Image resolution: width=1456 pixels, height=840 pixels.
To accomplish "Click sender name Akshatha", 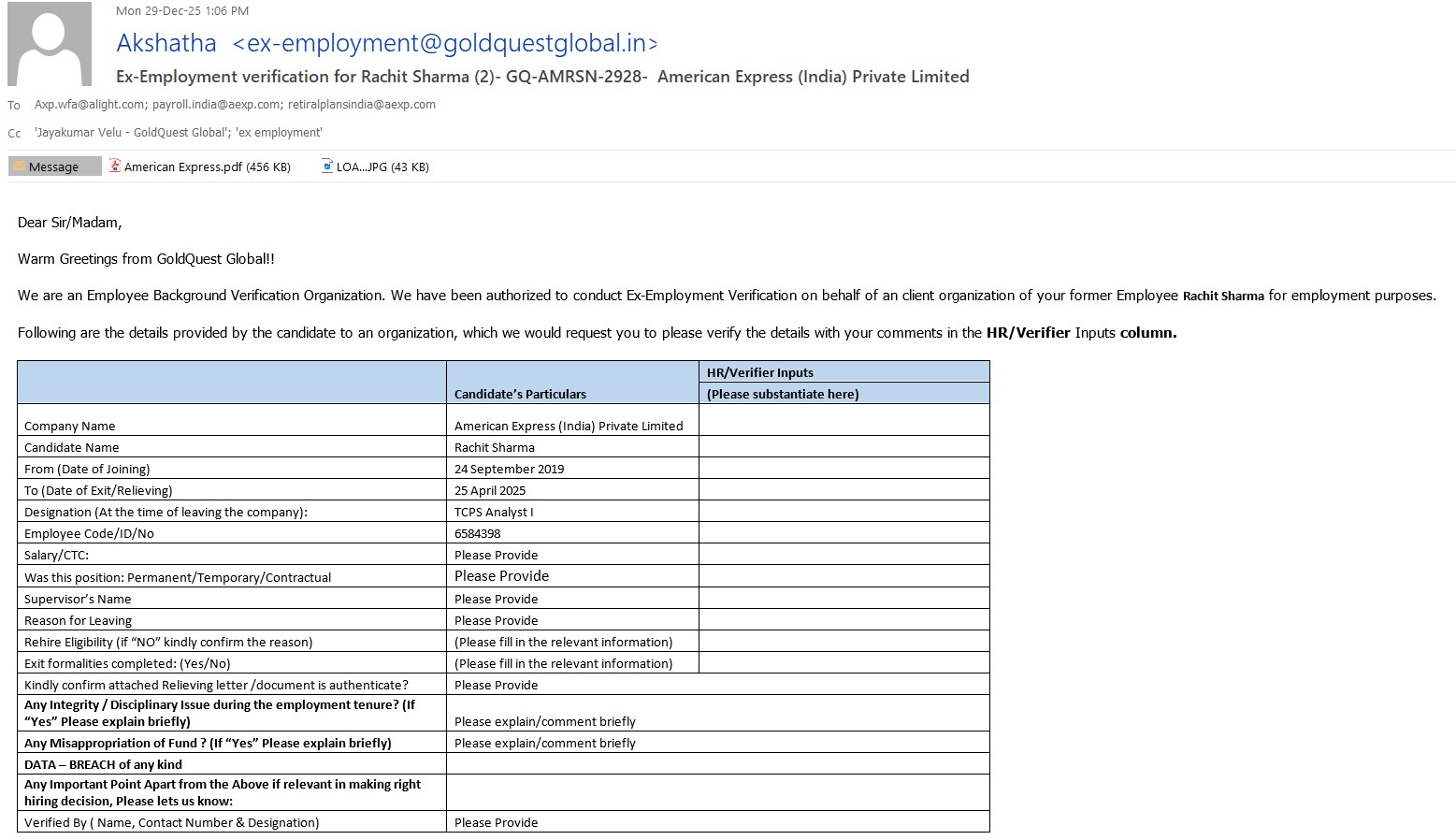I will tap(166, 43).
